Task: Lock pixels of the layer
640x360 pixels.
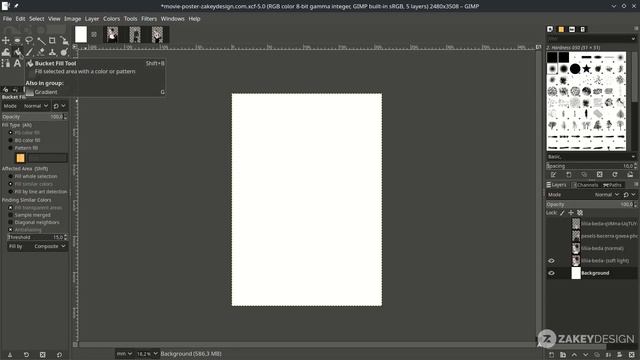Action: point(562,213)
